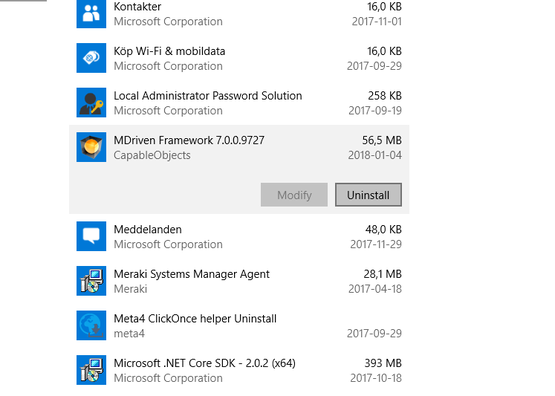Click the 258 KB size value
This screenshot has height=396, width=555.
tap(385, 96)
